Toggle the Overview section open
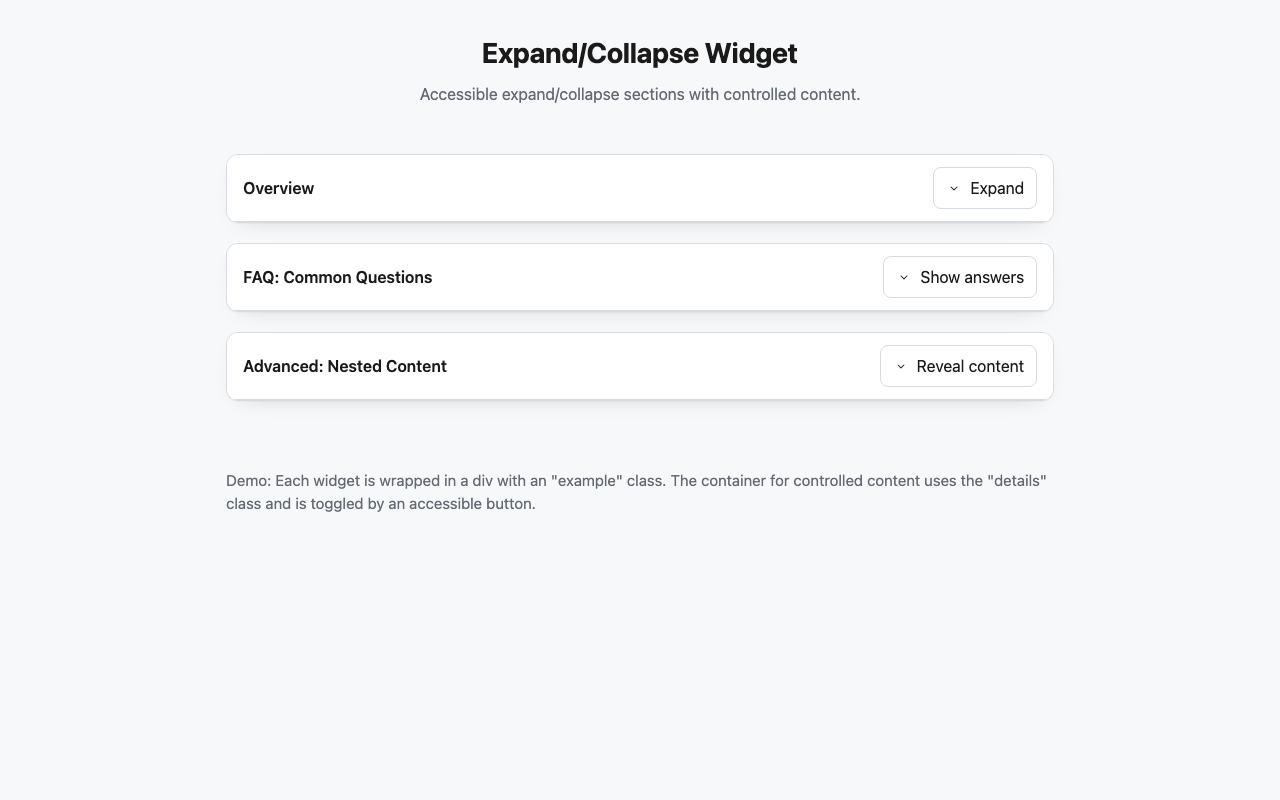The height and width of the screenshot is (800, 1280). 984,188
